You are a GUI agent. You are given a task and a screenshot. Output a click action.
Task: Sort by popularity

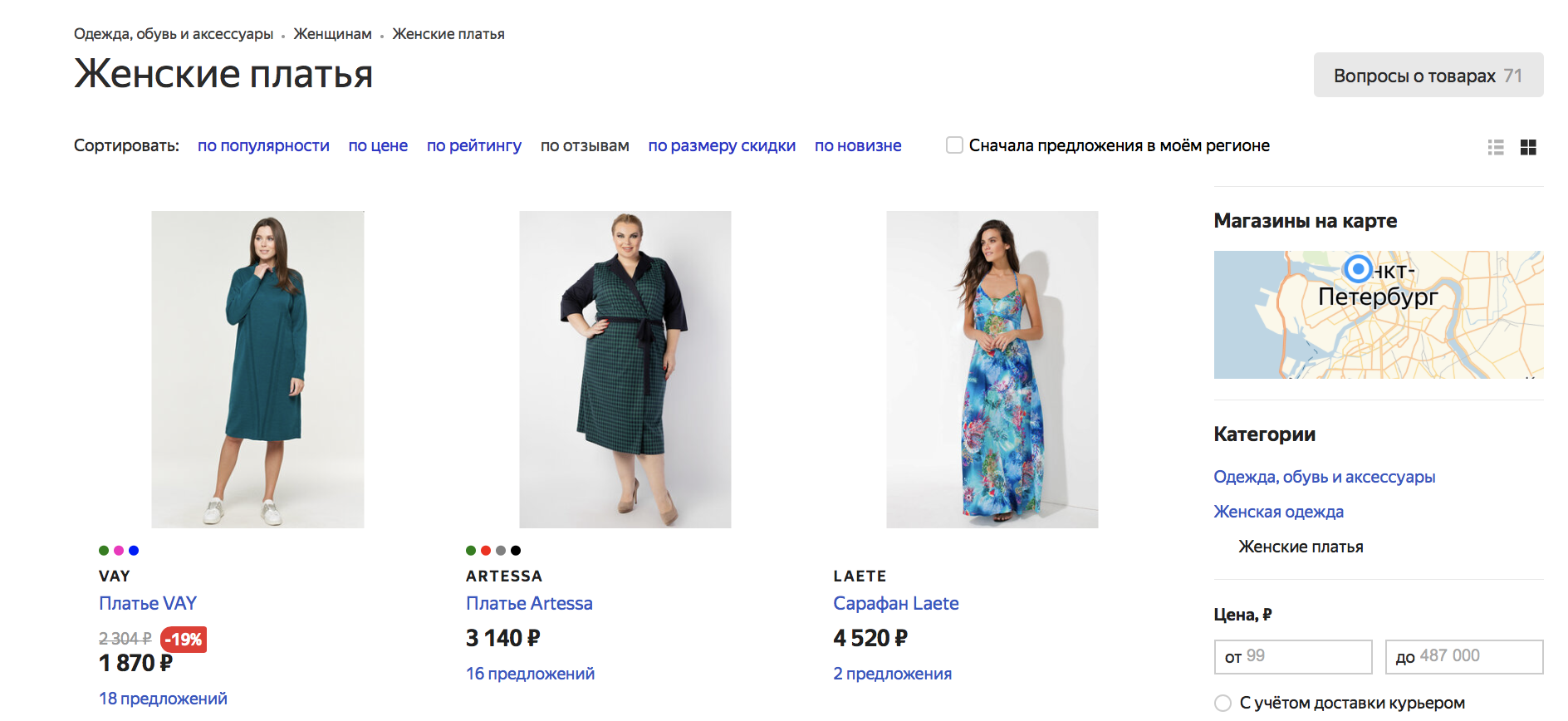263,145
